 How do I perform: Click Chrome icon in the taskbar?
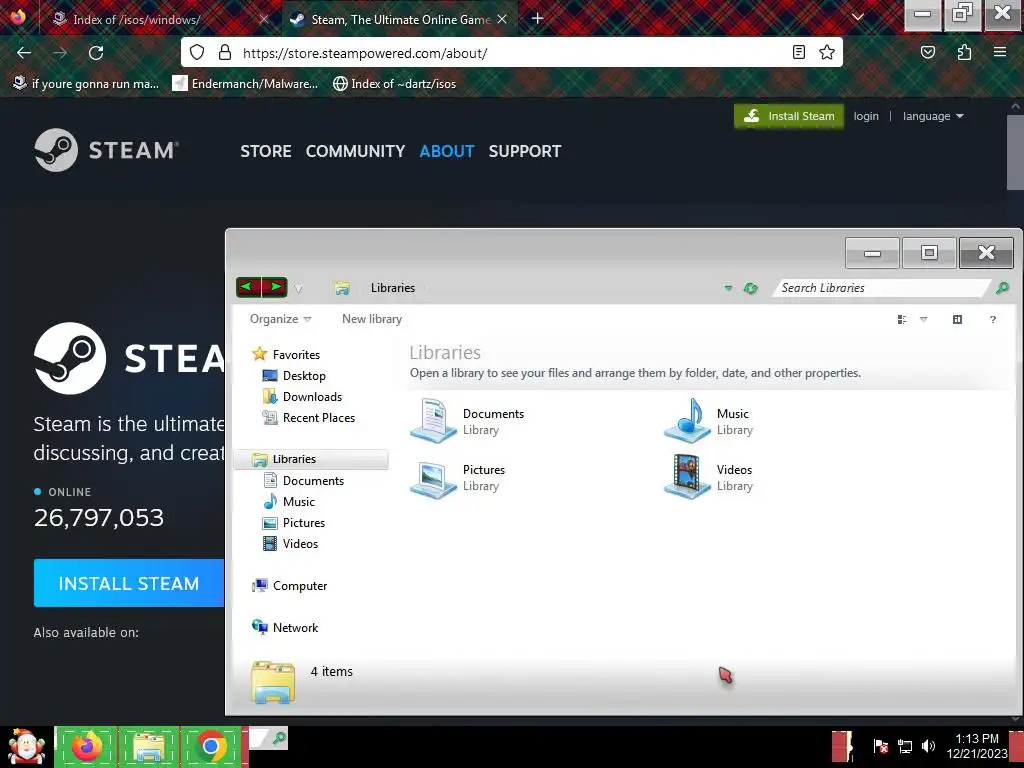point(211,746)
